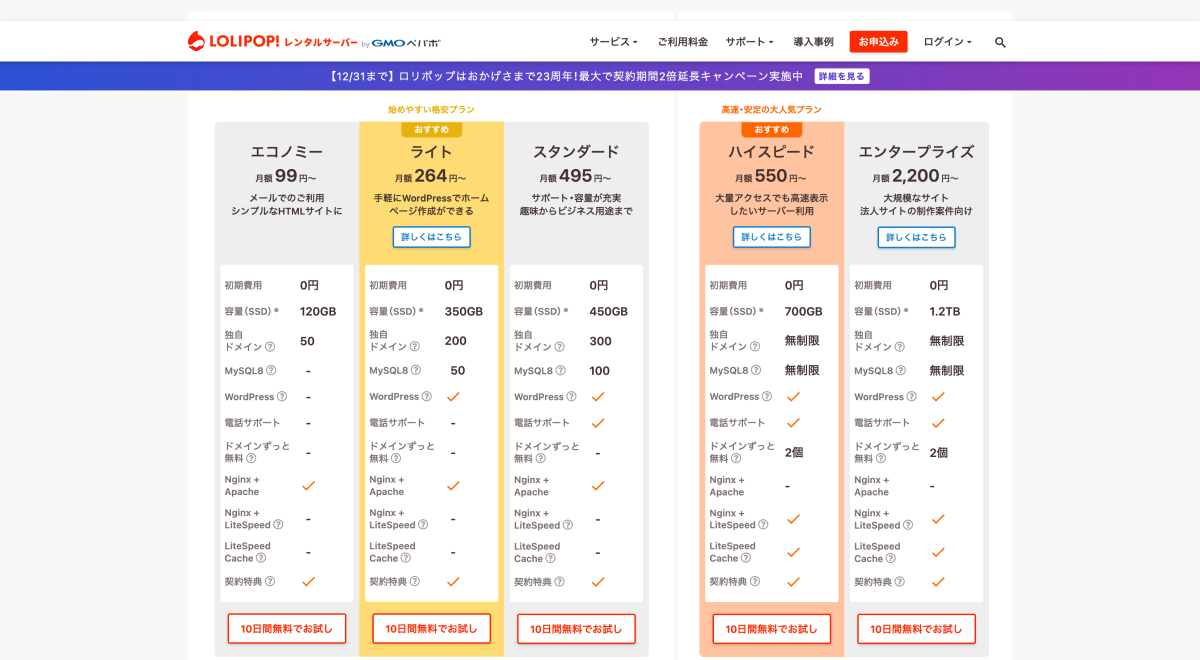Go to 導入事例 in navigation
The width and height of the screenshot is (1200, 660).
pos(813,42)
